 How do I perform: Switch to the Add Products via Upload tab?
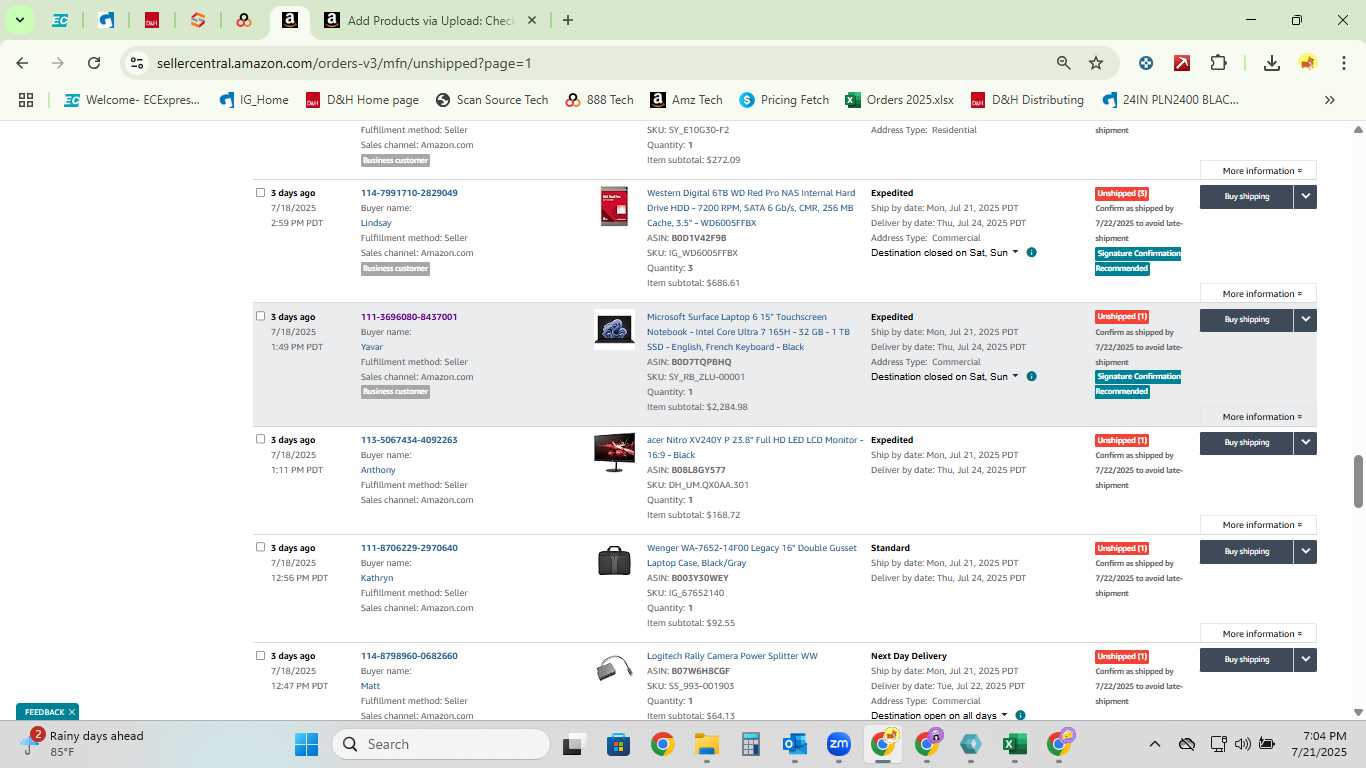[x=430, y=20]
